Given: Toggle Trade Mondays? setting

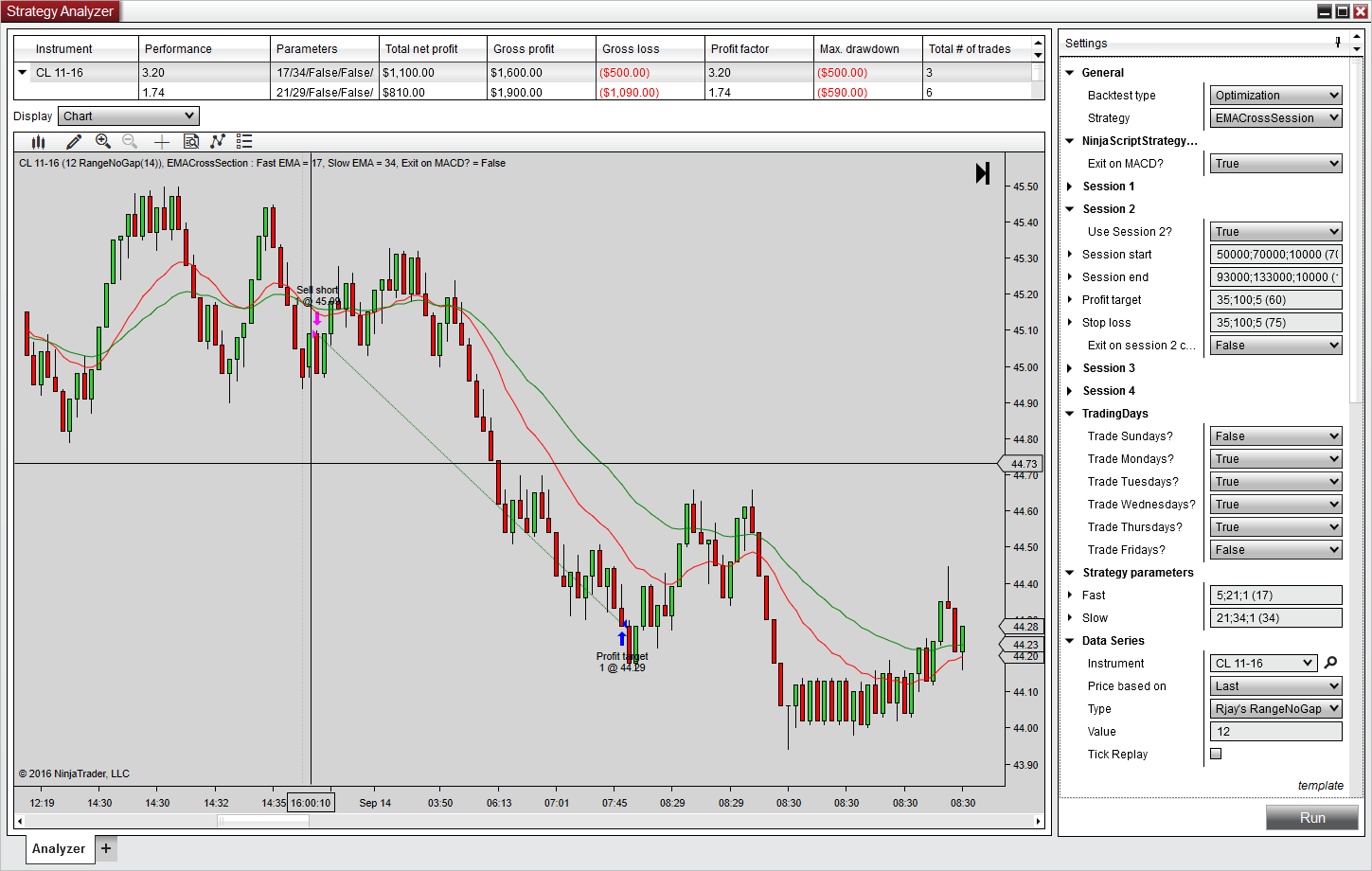Looking at the screenshot, I should [1276, 459].
